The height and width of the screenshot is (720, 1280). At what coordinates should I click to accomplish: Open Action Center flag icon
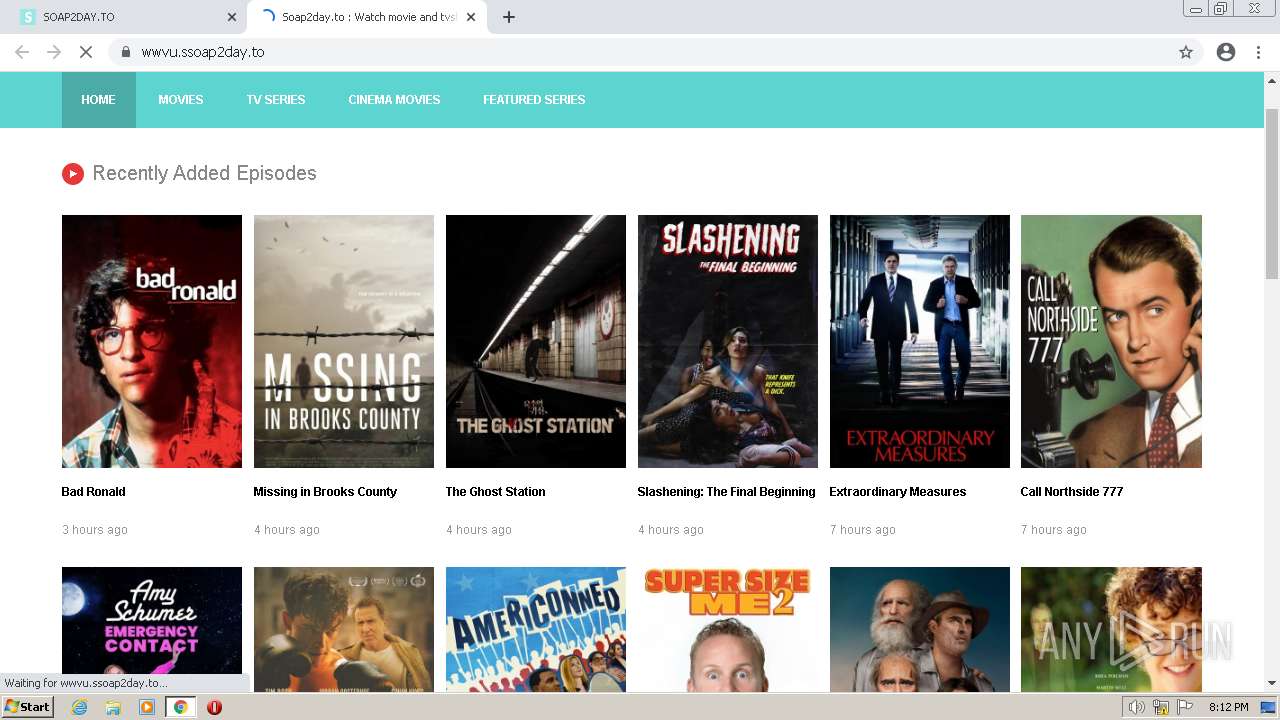pos(1185,707)
